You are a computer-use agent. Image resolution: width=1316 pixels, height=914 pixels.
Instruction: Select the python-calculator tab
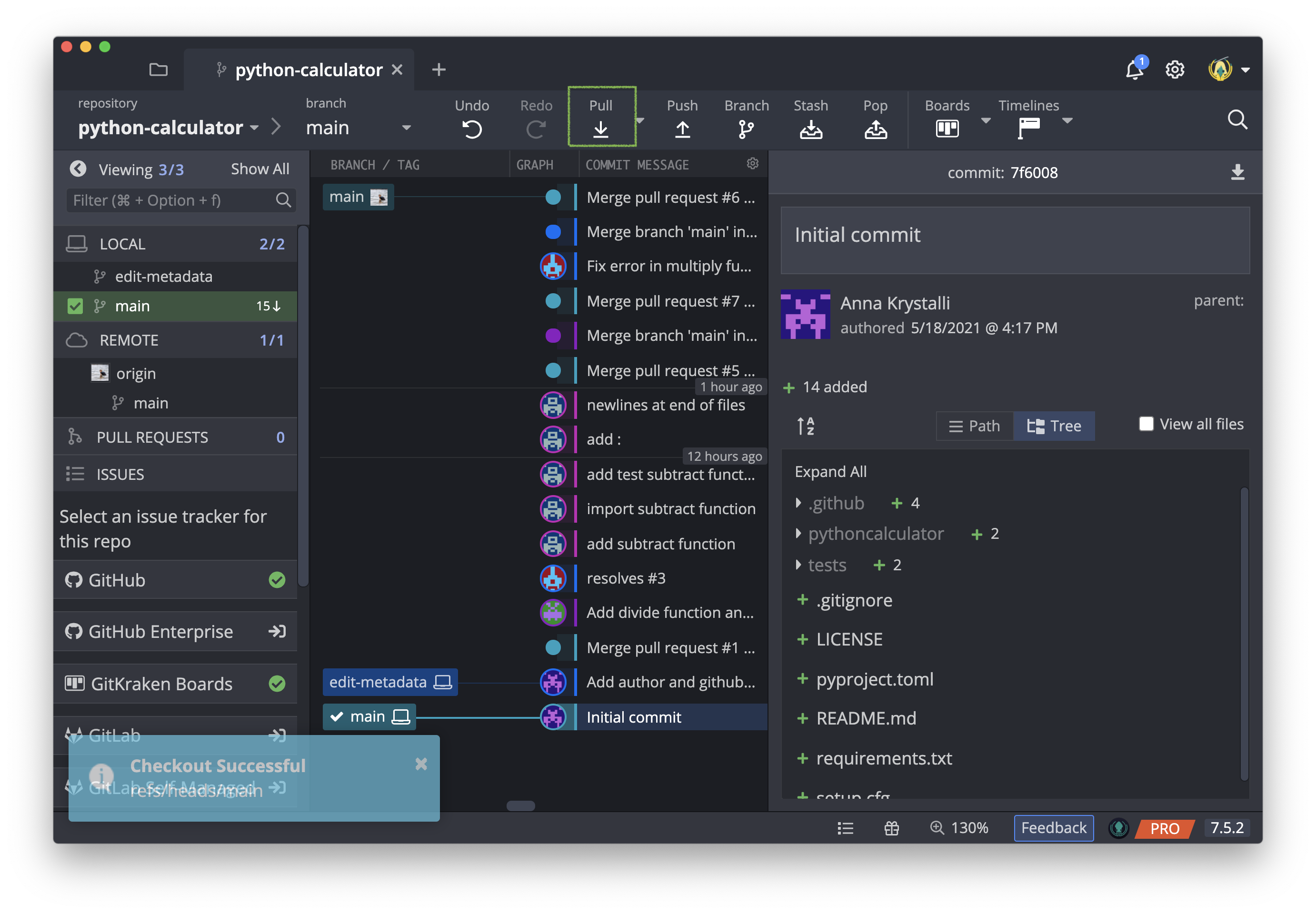coord(299,70)
